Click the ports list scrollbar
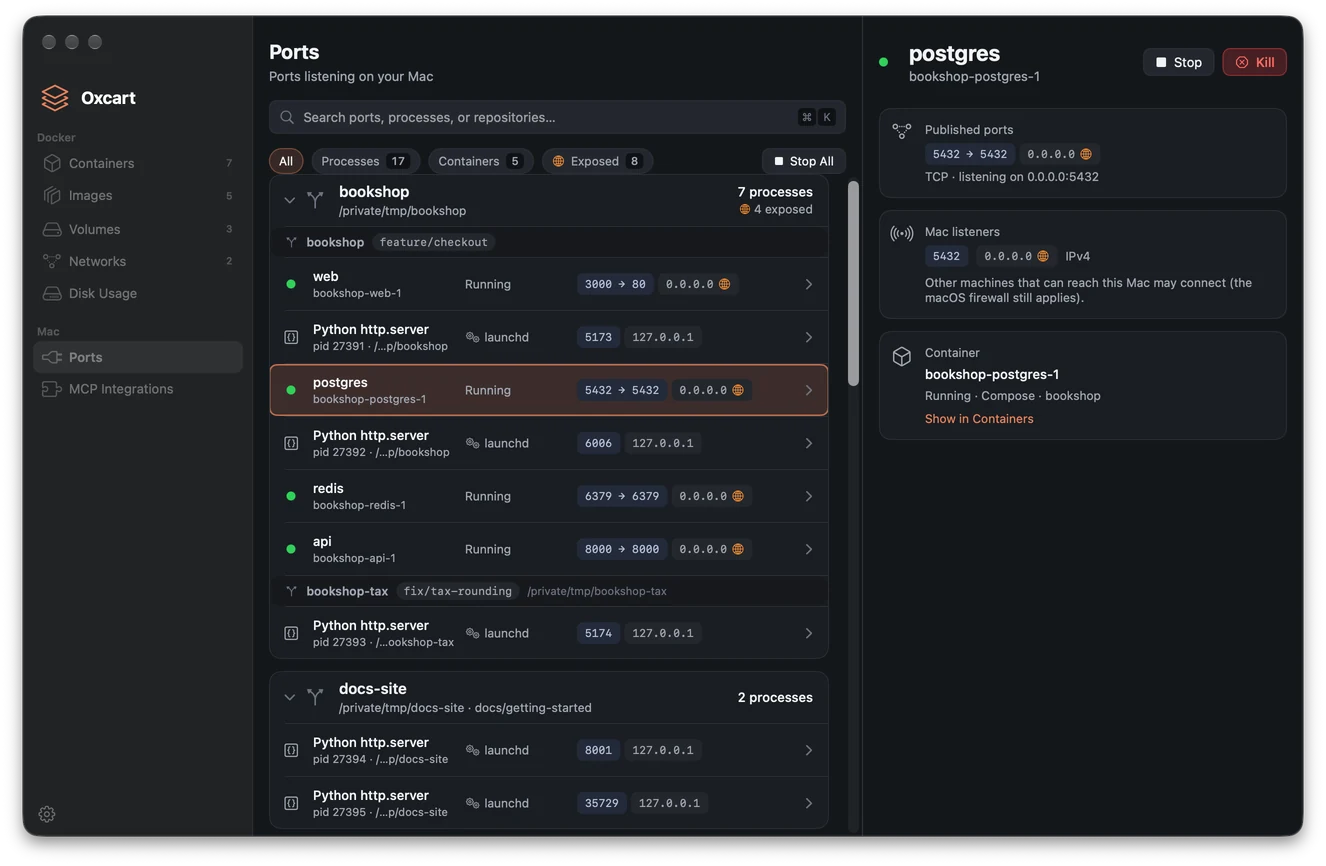This screenshot has width=1326, height=866. point(853,284)
